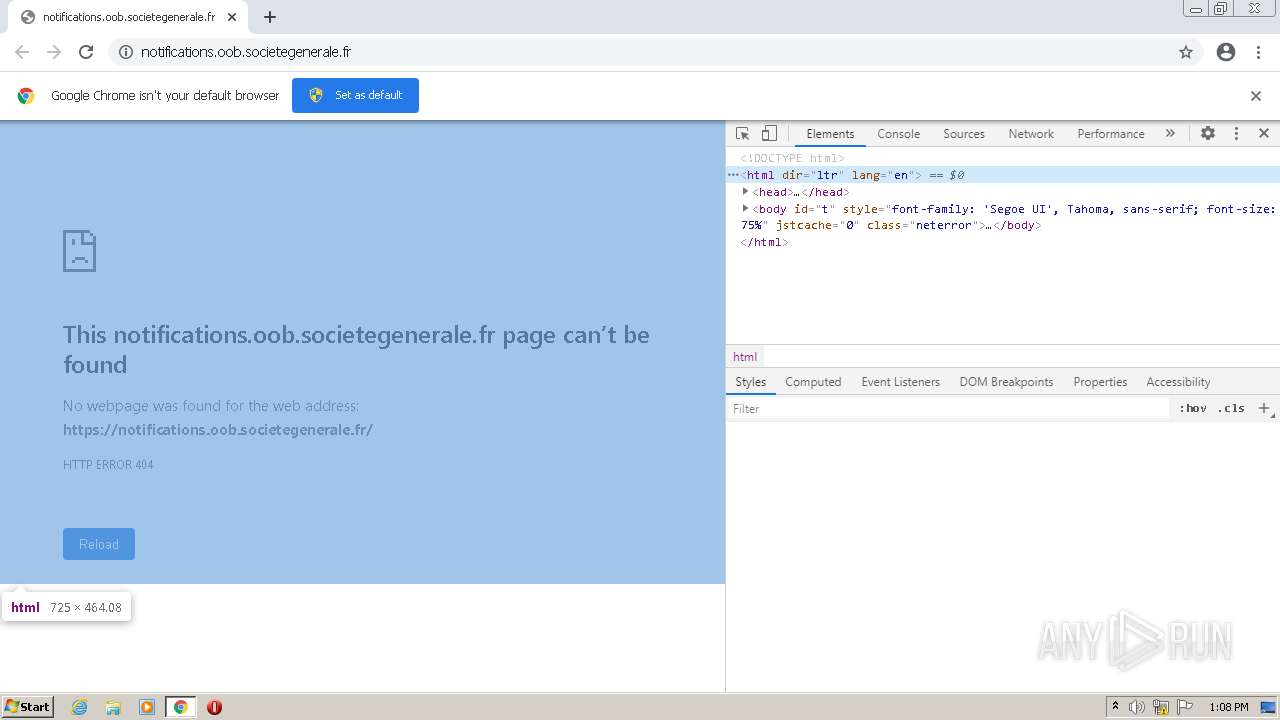The height and width of the screenshot is (720, 1280).
Task: Click the sad page error icon
Action: (x=80, y=251)
